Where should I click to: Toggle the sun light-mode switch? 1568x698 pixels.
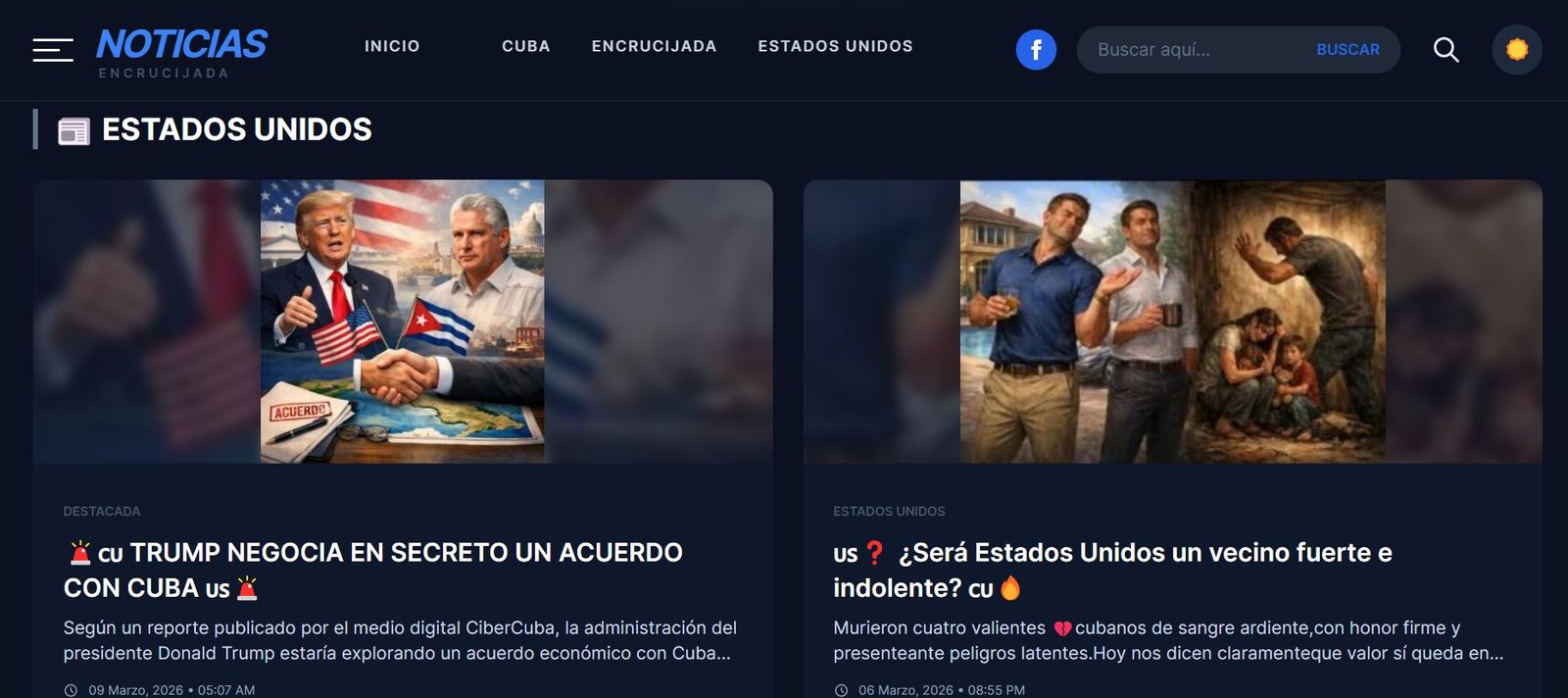1517,50
